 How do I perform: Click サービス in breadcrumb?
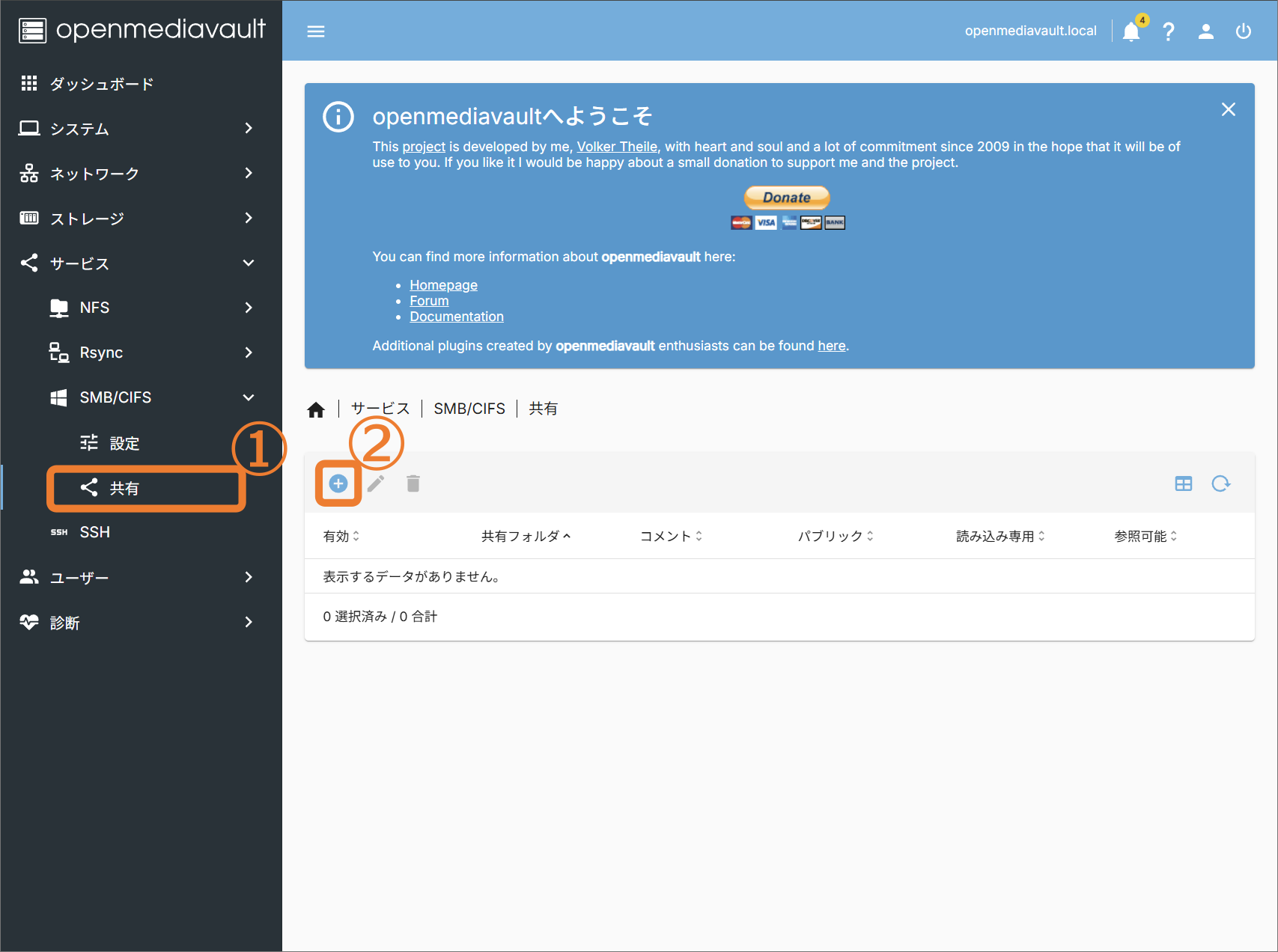pos(380,409)
